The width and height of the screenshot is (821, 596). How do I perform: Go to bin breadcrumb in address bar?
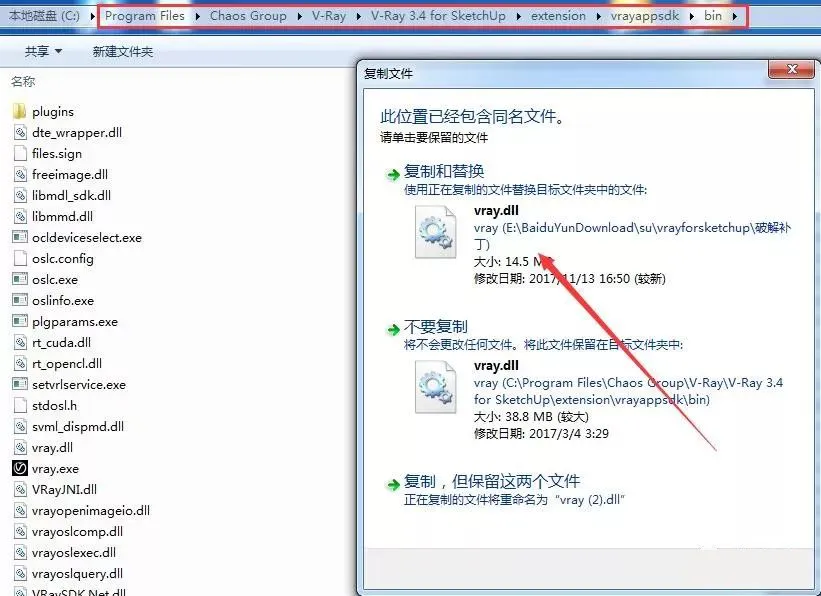coord(713,16)
